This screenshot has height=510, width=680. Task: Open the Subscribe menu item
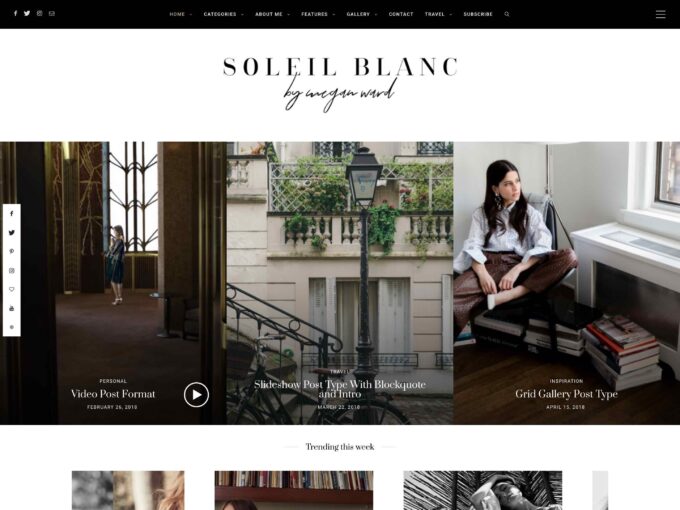[x=478, y=14]
